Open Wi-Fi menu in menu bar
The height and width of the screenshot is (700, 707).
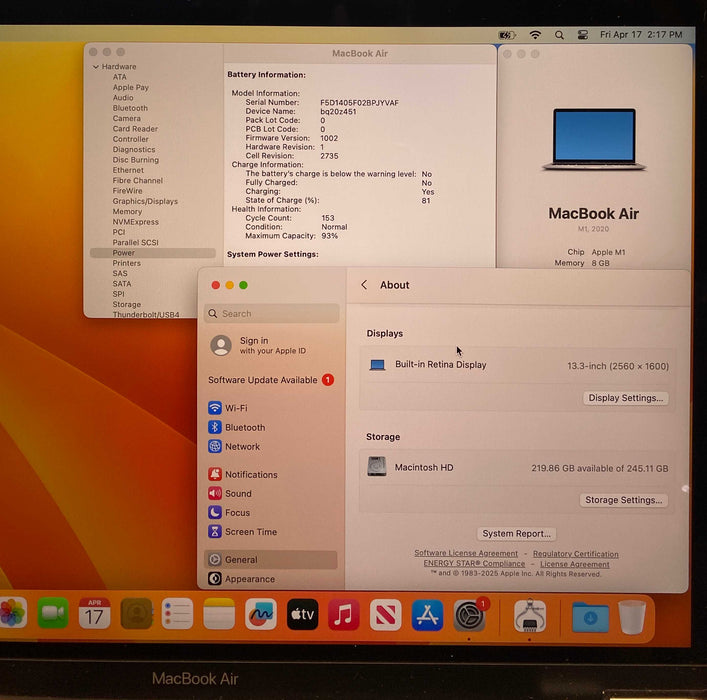point(535,35)
